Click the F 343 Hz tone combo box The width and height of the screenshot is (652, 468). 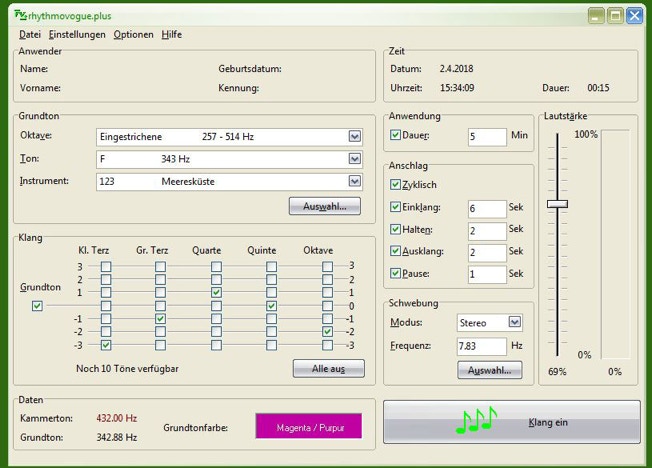click(229, 159)
